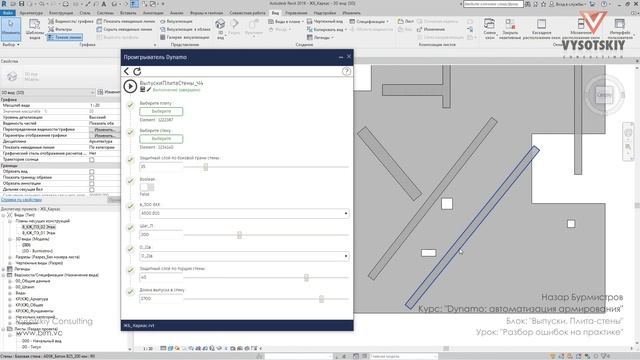Go back in Dynamo Player
Image resolution: width=640 pixels, height=360 pixels.
(x=127, y=71)
